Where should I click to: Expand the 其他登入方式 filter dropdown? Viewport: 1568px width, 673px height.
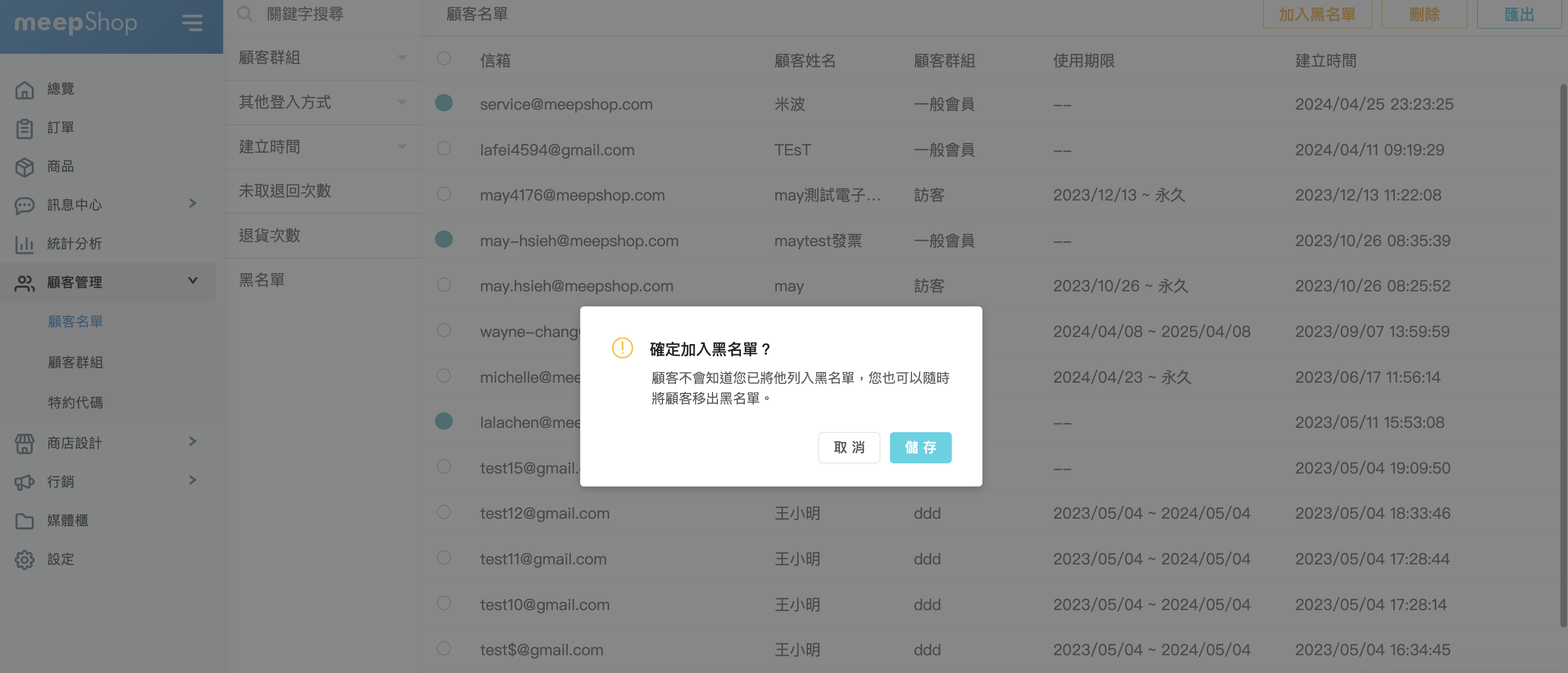tap(402, 102)
